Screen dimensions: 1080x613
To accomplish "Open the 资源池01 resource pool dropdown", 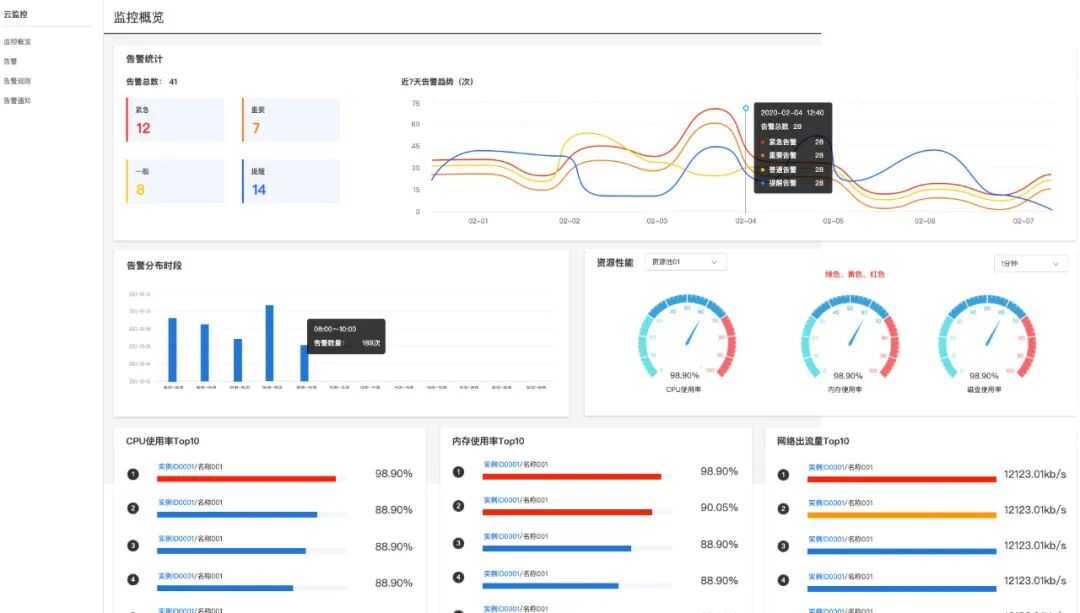I will click(x=685, y=262).
